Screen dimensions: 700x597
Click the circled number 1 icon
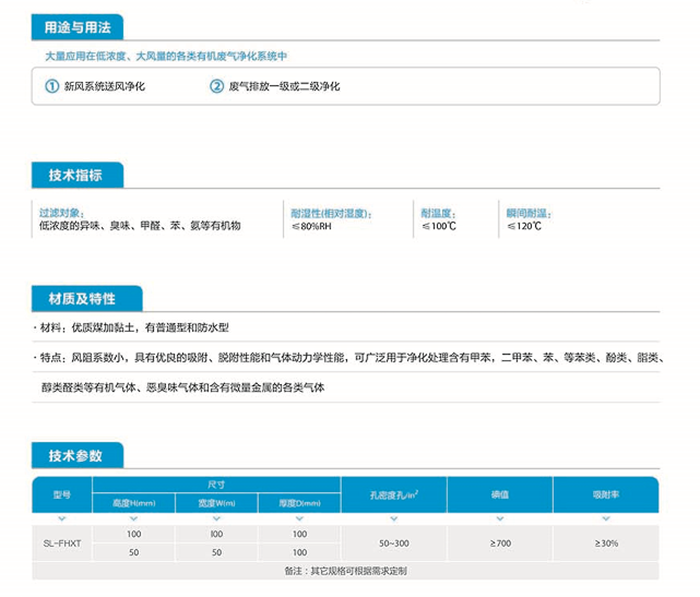click(x=53, y=87)
